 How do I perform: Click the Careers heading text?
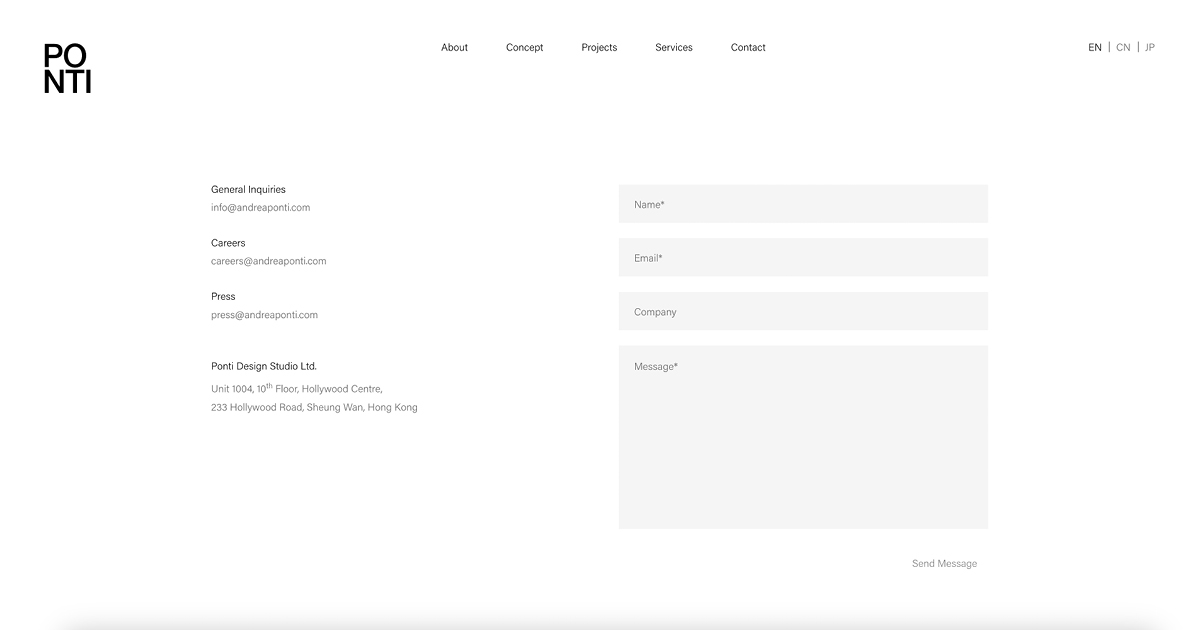228,243
